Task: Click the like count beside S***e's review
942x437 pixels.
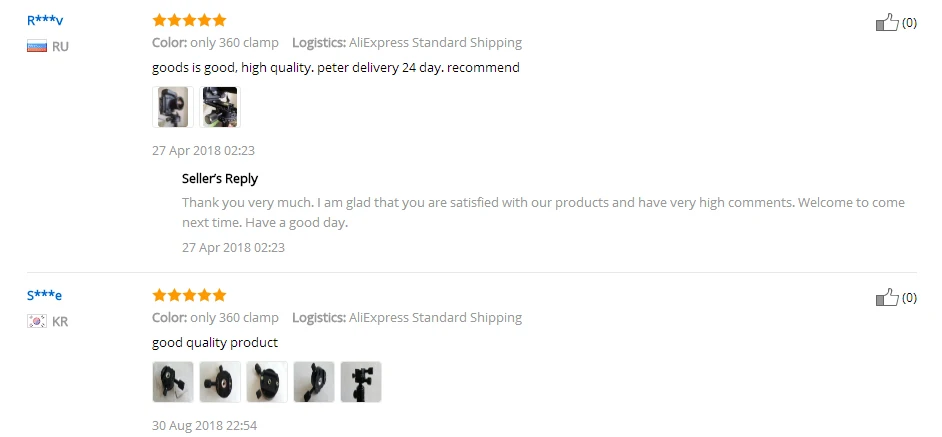Action: tap(909, 297)
